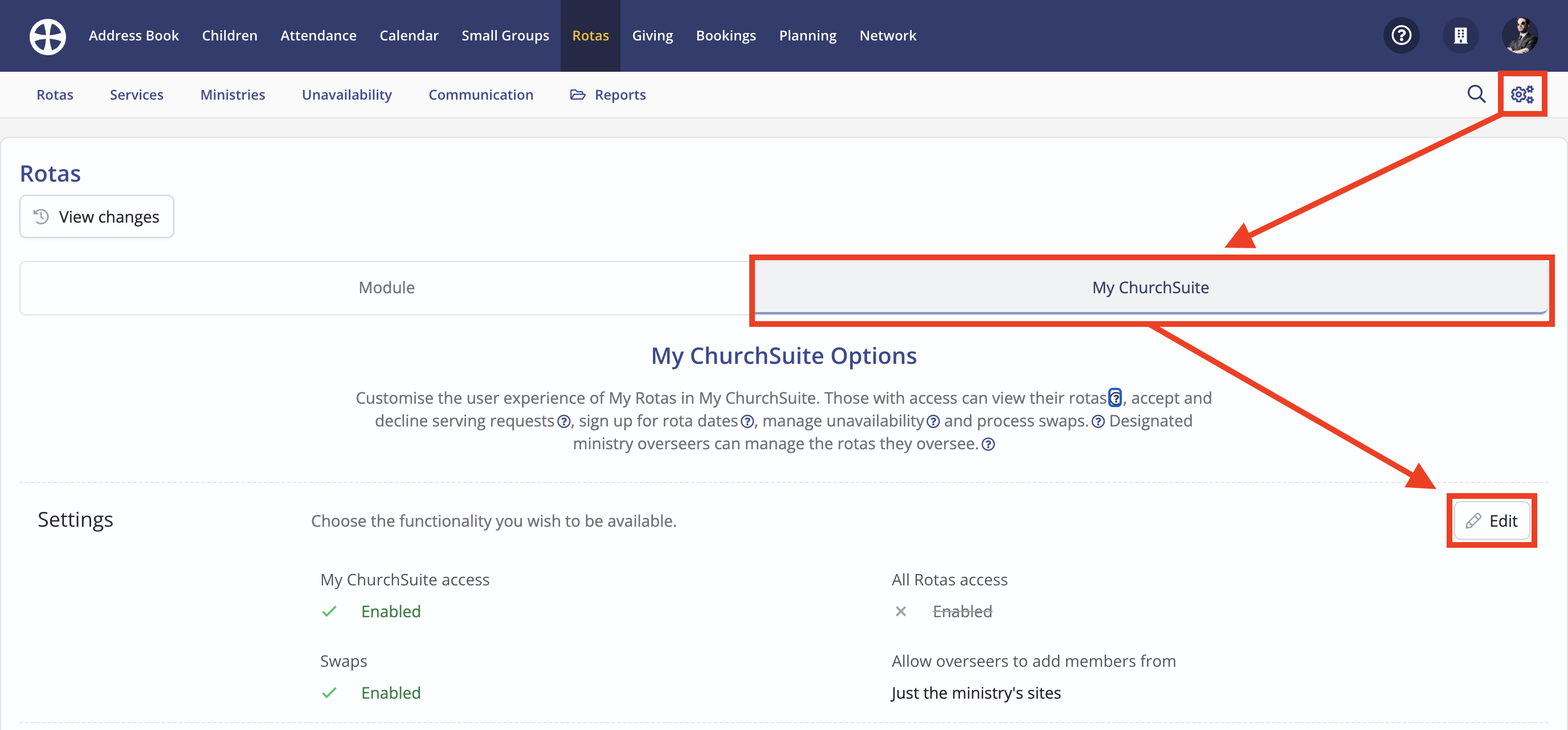Click the ChurchSuite logo icon
This screenshot has width=1568, height=730.
coord(47,36)
